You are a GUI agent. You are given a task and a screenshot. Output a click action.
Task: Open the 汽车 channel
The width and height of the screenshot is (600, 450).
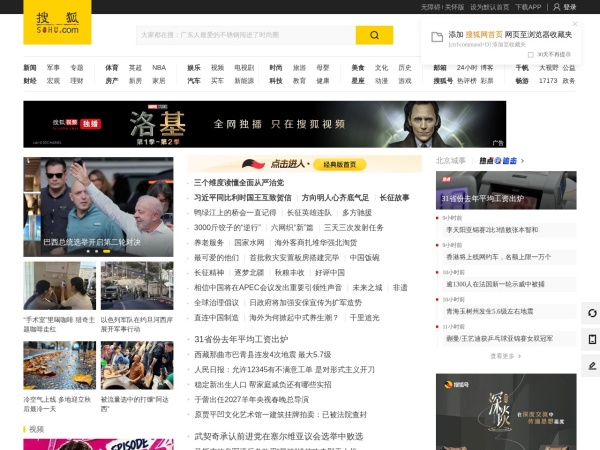194,81
